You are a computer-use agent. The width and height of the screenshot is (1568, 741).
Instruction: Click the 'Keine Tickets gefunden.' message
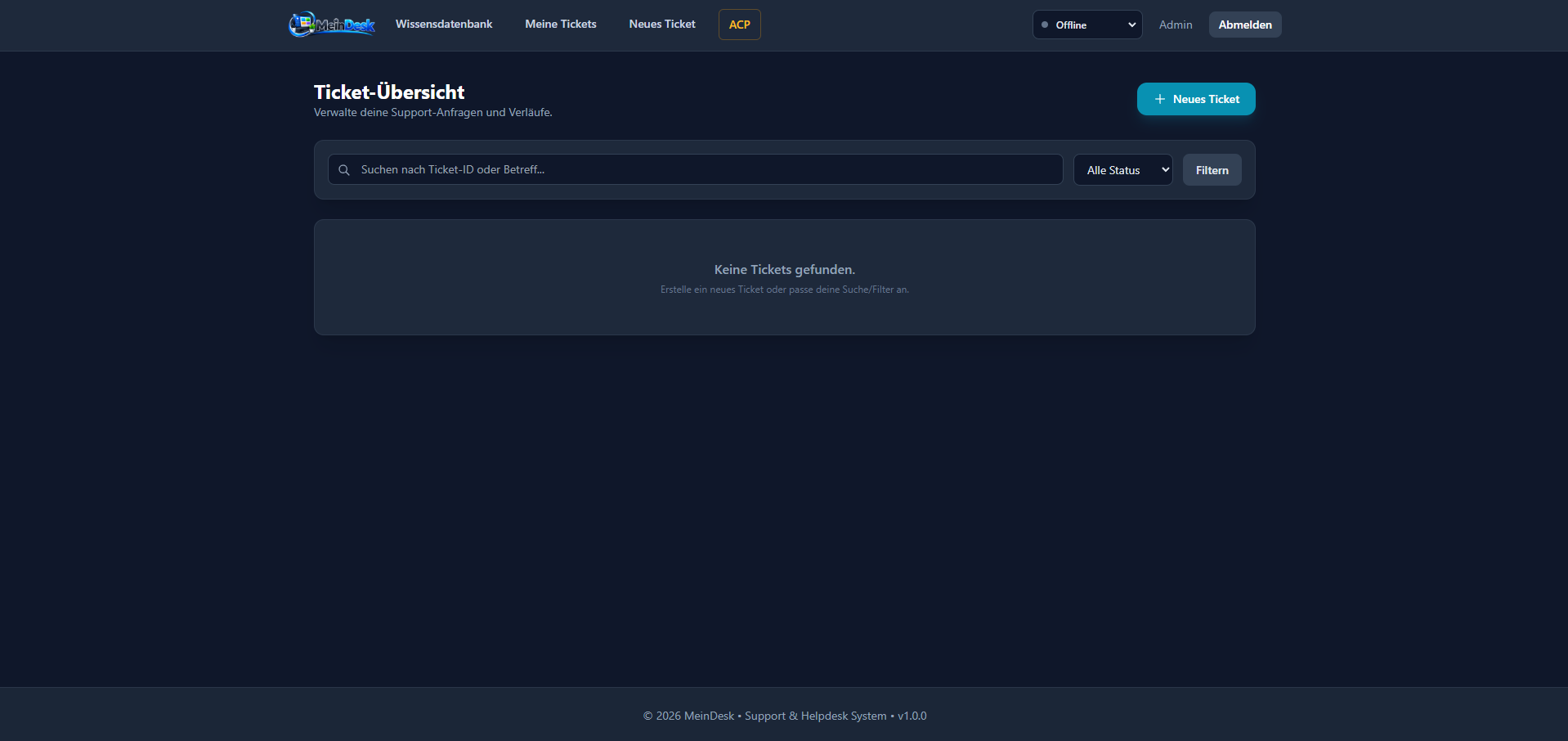tap(785, 269)
